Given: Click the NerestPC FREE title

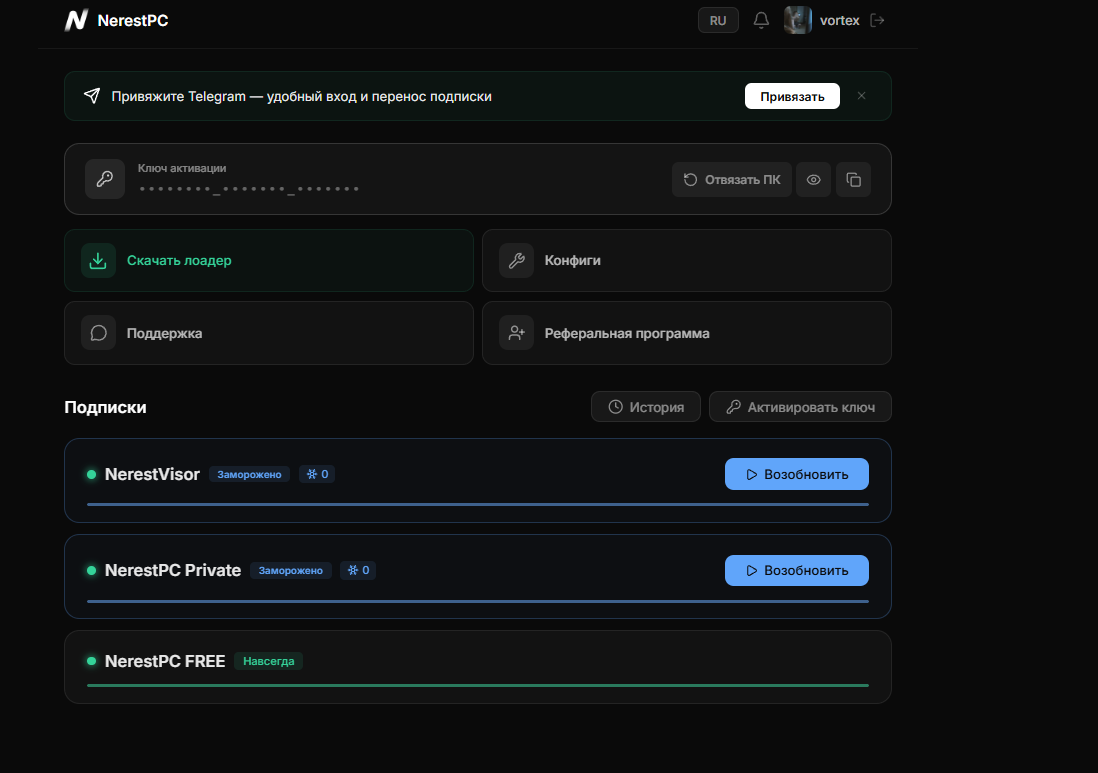Looking at the screenshot, I should pyautogui.click(x=165, y=661).
